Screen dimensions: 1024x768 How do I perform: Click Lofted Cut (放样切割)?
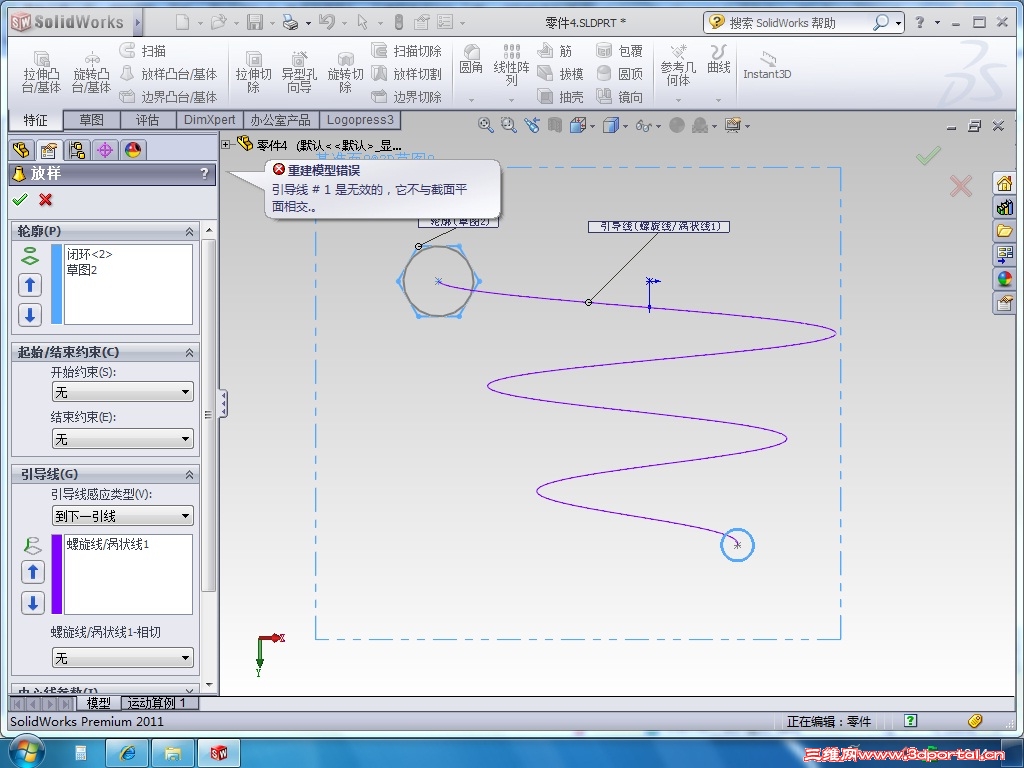(406, 74)
